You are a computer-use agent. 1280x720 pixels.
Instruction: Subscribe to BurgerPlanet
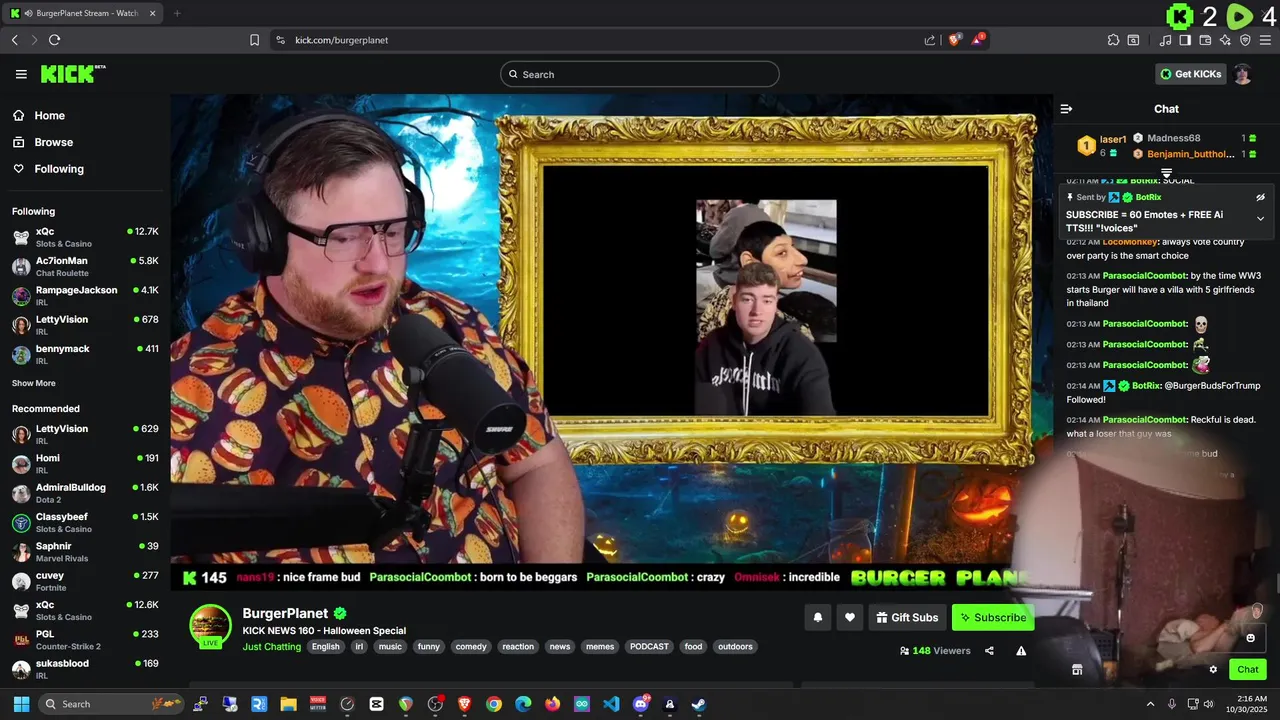(x=993, y=618)
